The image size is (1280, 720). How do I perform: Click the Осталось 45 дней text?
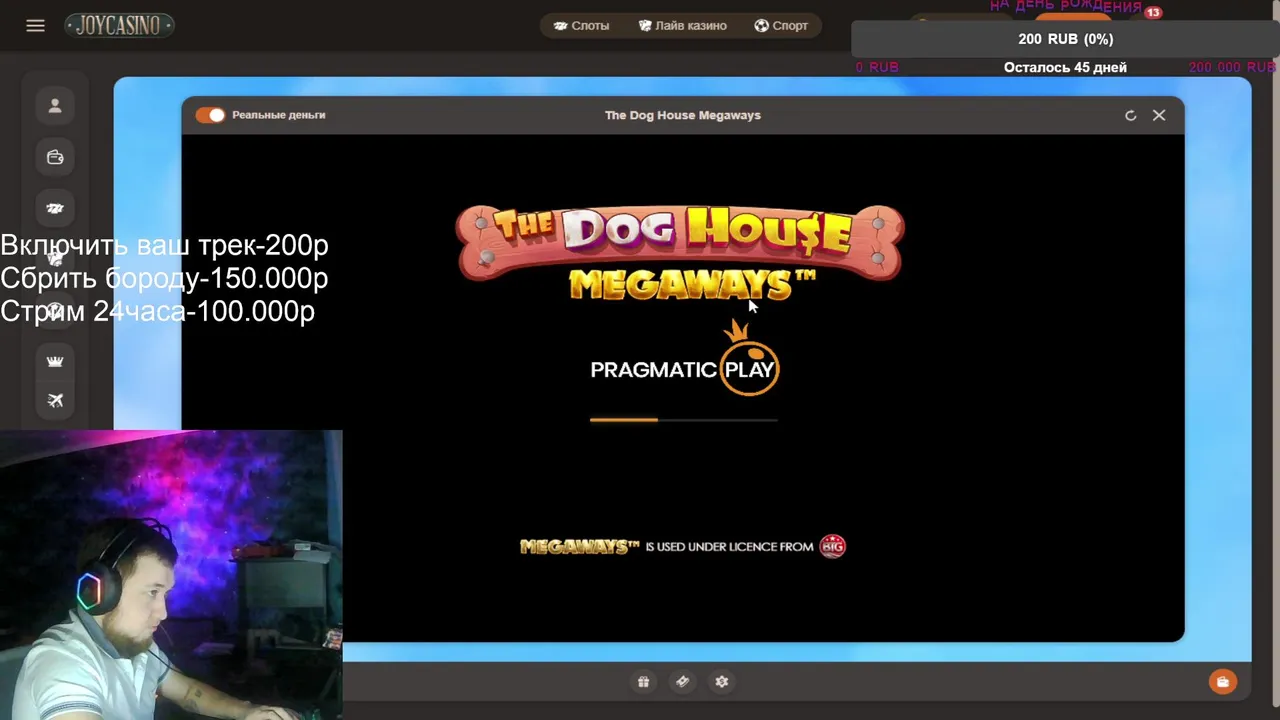(x=1065, y=67)
